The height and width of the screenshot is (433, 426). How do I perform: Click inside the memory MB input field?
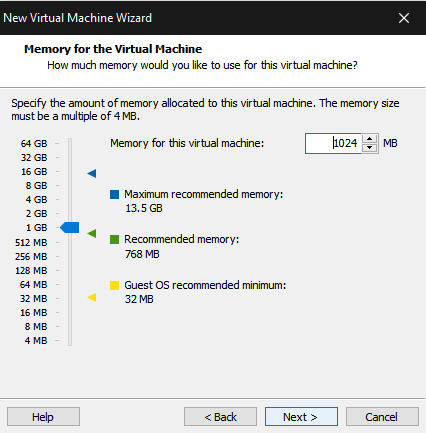(333, 143)
